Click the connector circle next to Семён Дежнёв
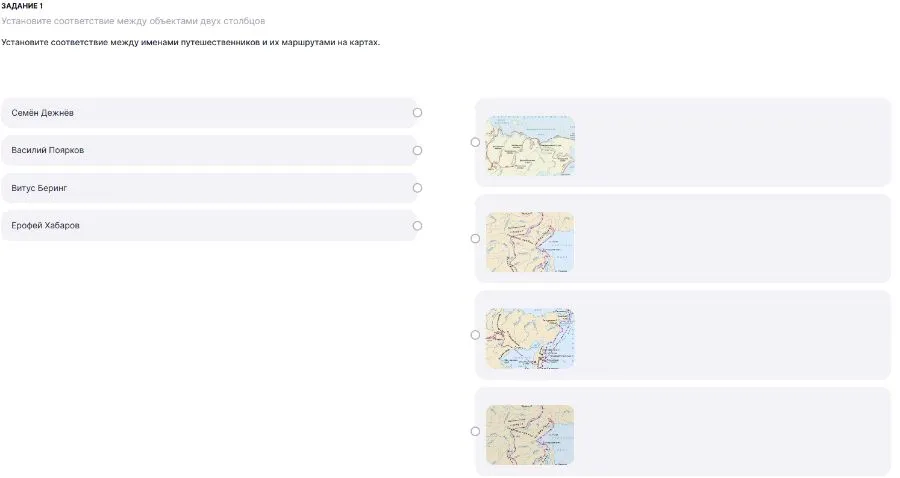900x478 pixels. (x=417, y=113)
